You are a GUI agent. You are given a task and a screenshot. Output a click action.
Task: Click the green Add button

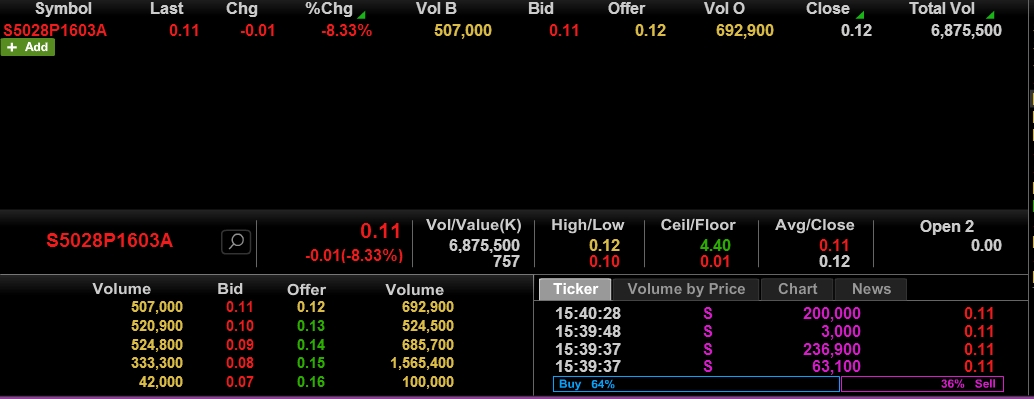28,47
